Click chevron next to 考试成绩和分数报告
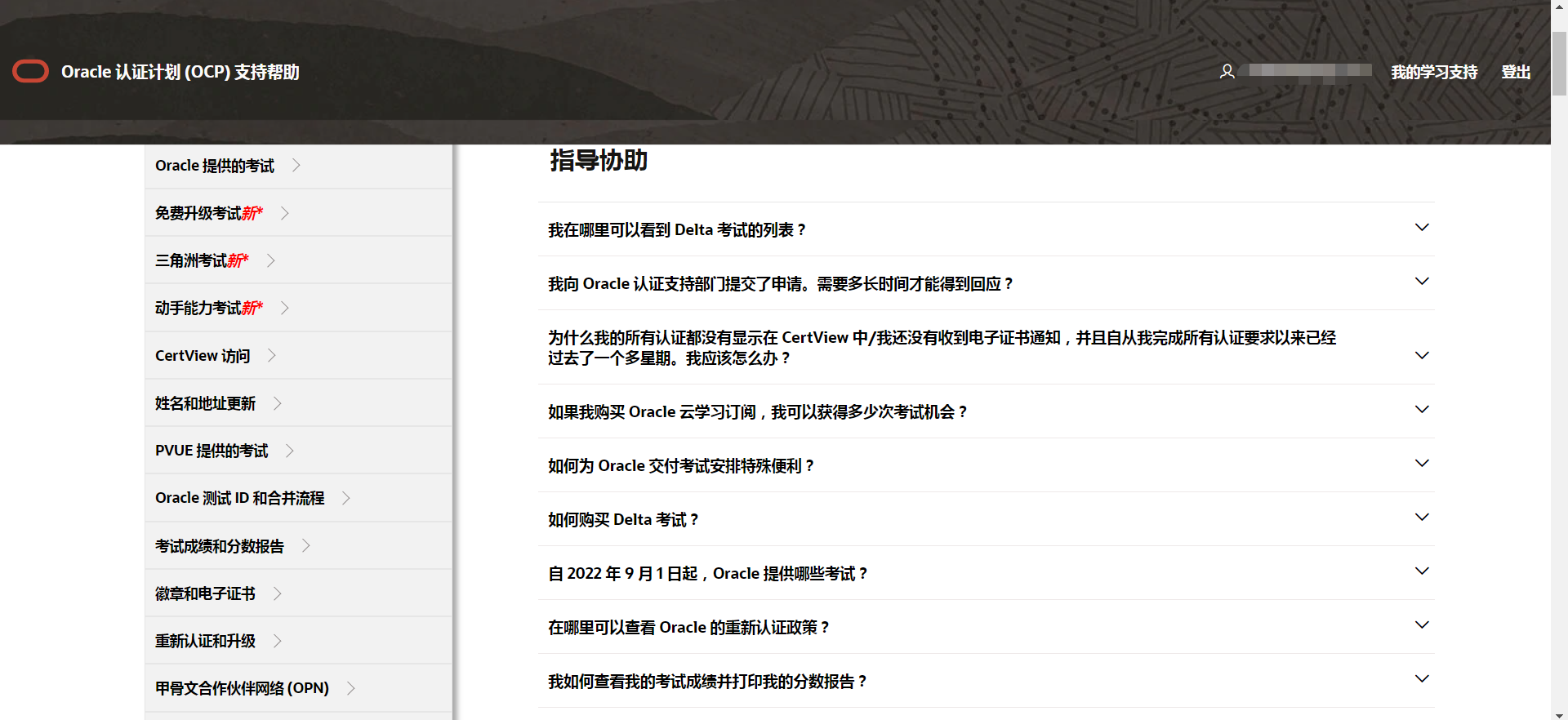 pos(306,546)
